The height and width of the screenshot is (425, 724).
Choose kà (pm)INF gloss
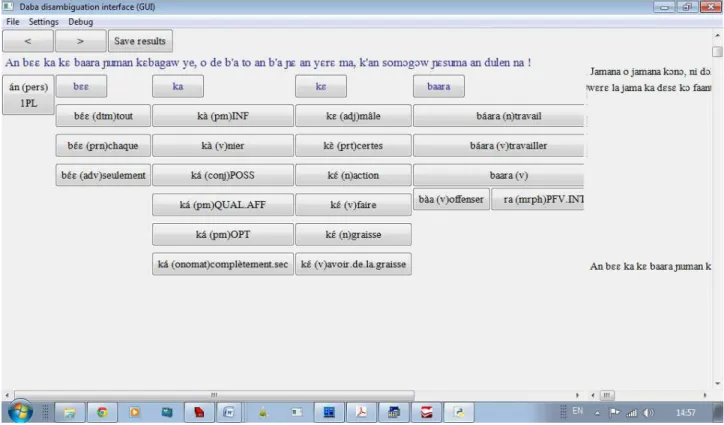tap(223, 116)
